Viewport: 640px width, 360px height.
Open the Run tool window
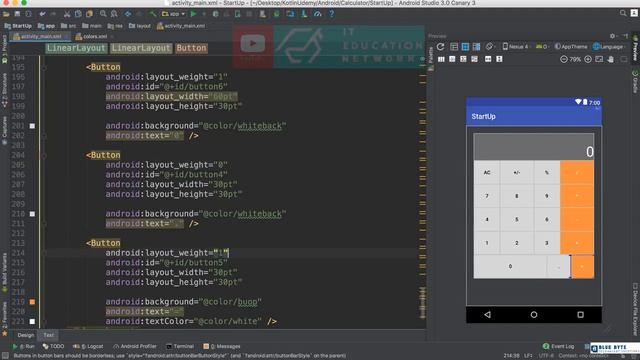(x=23, y=346)
